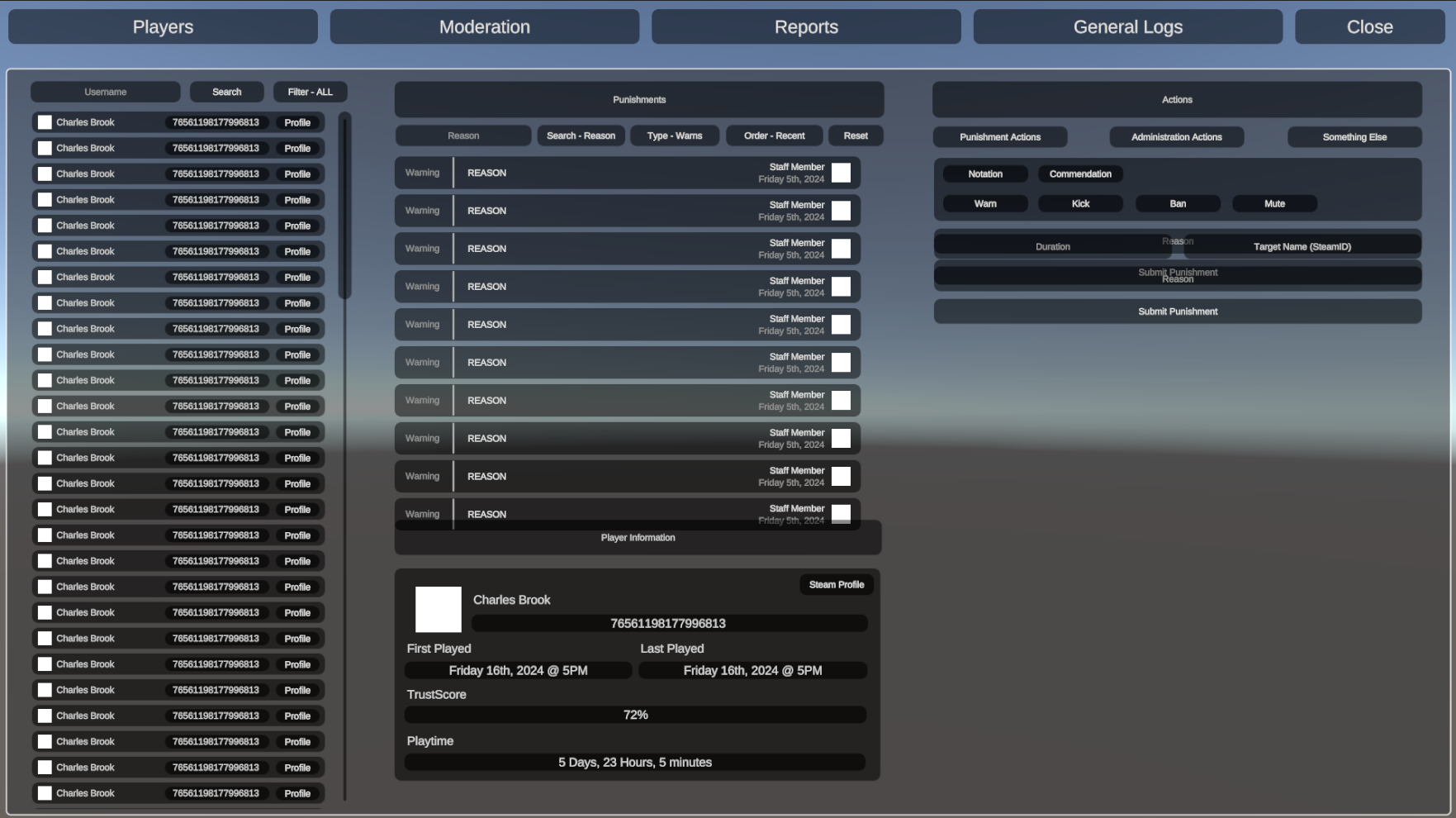
Task: Click the Actions panel header
Action: click(1177, 99)
